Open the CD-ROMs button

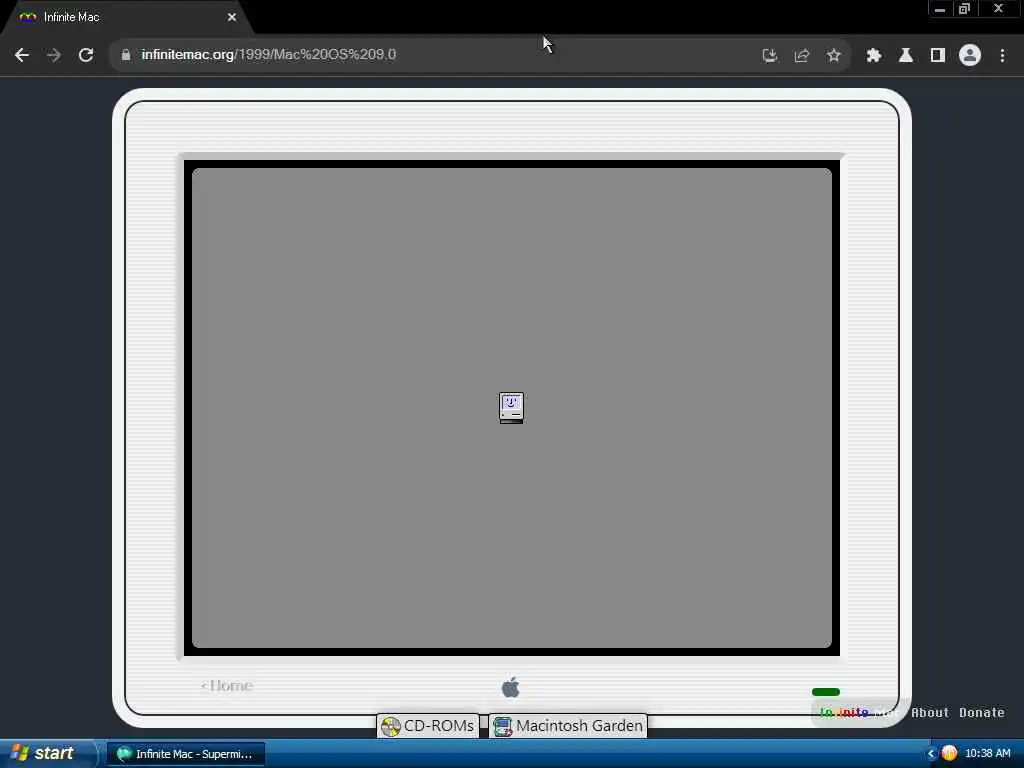click(x=428, y=726)
